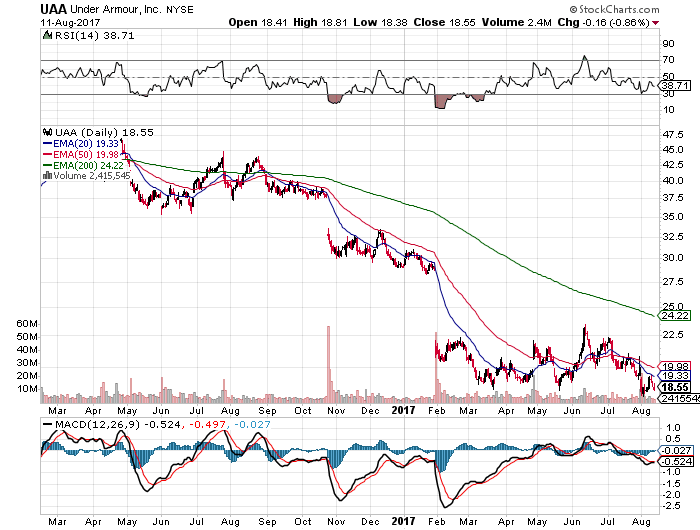Screen dimensions: 700x530
Task: Click the boxed -0.027 MACD axis tag
Action: click(677, 451)
